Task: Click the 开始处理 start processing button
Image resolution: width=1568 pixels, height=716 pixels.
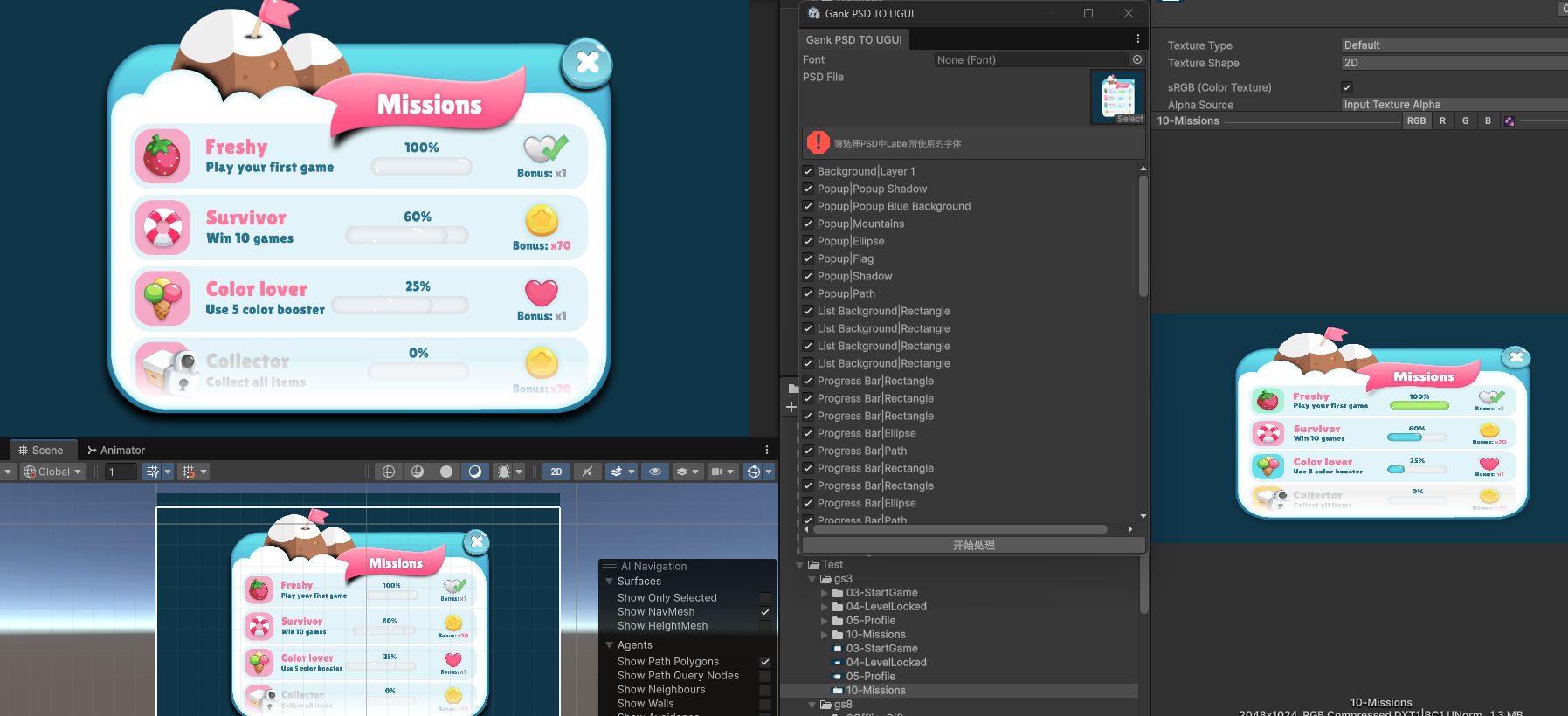Action: [973, 545]
